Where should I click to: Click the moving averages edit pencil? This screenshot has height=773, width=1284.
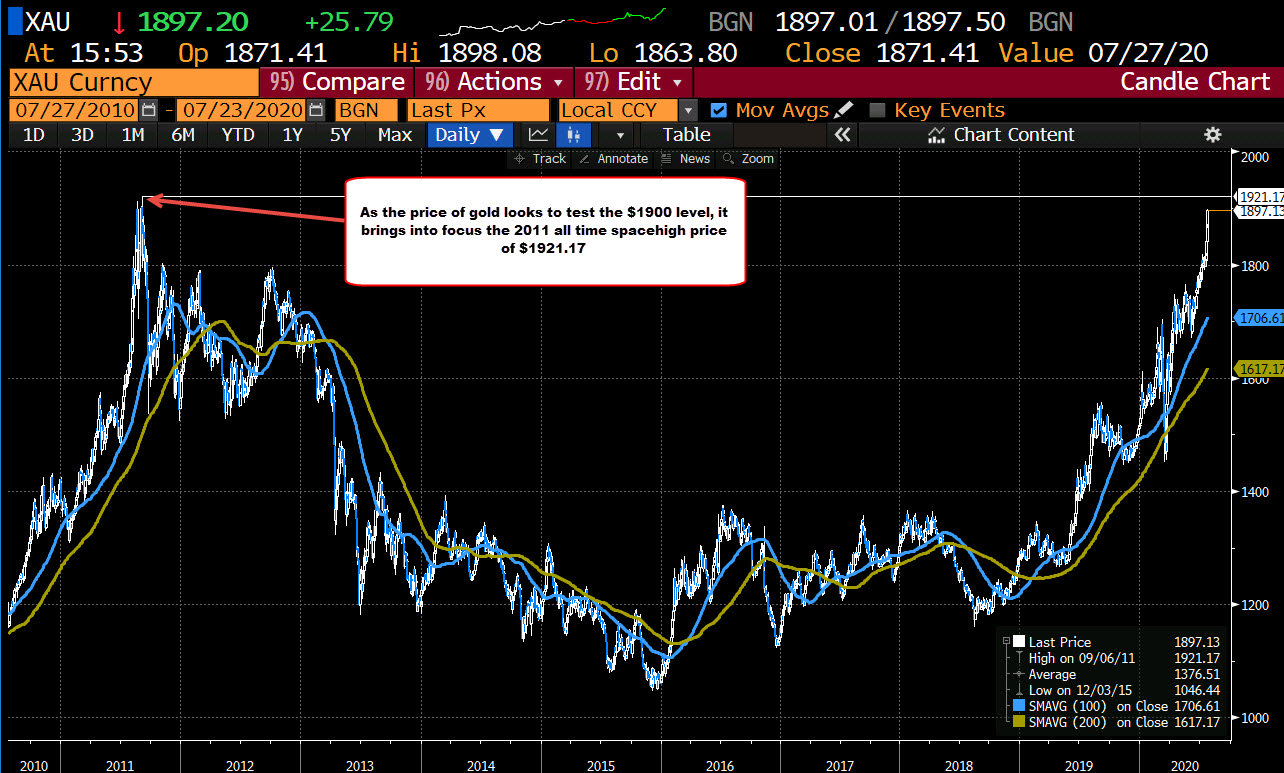[x=844, y=110]
